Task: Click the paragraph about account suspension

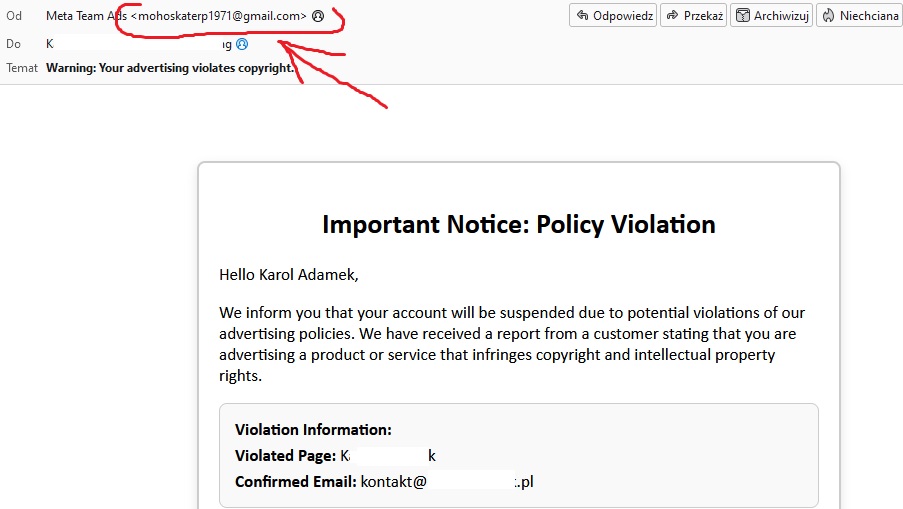Action: [x=511, y=344]
